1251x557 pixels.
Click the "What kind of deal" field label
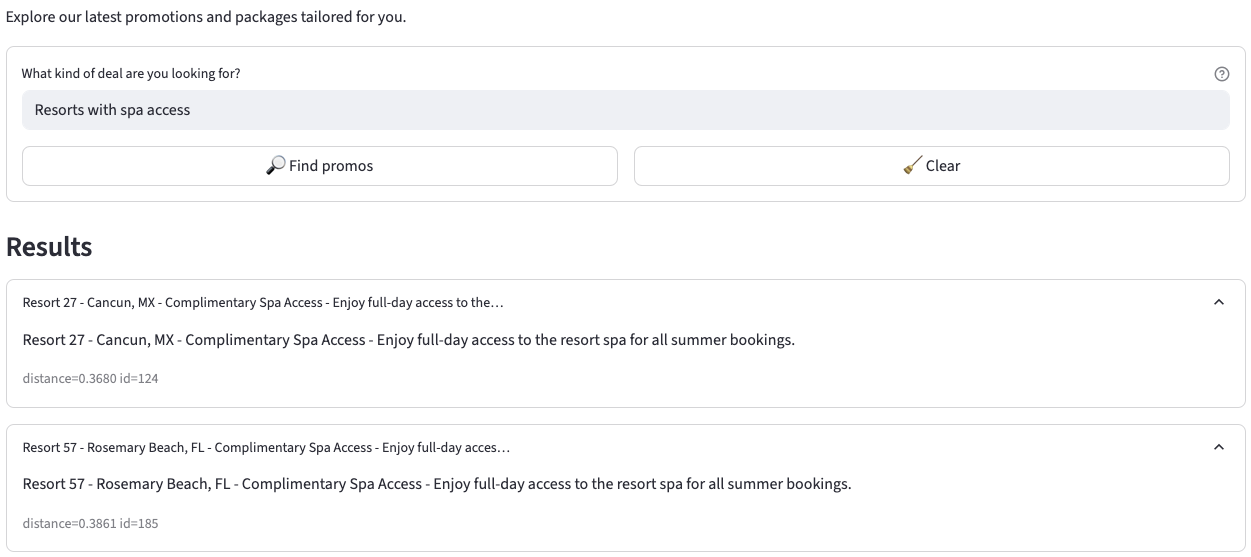coord(130,74)
